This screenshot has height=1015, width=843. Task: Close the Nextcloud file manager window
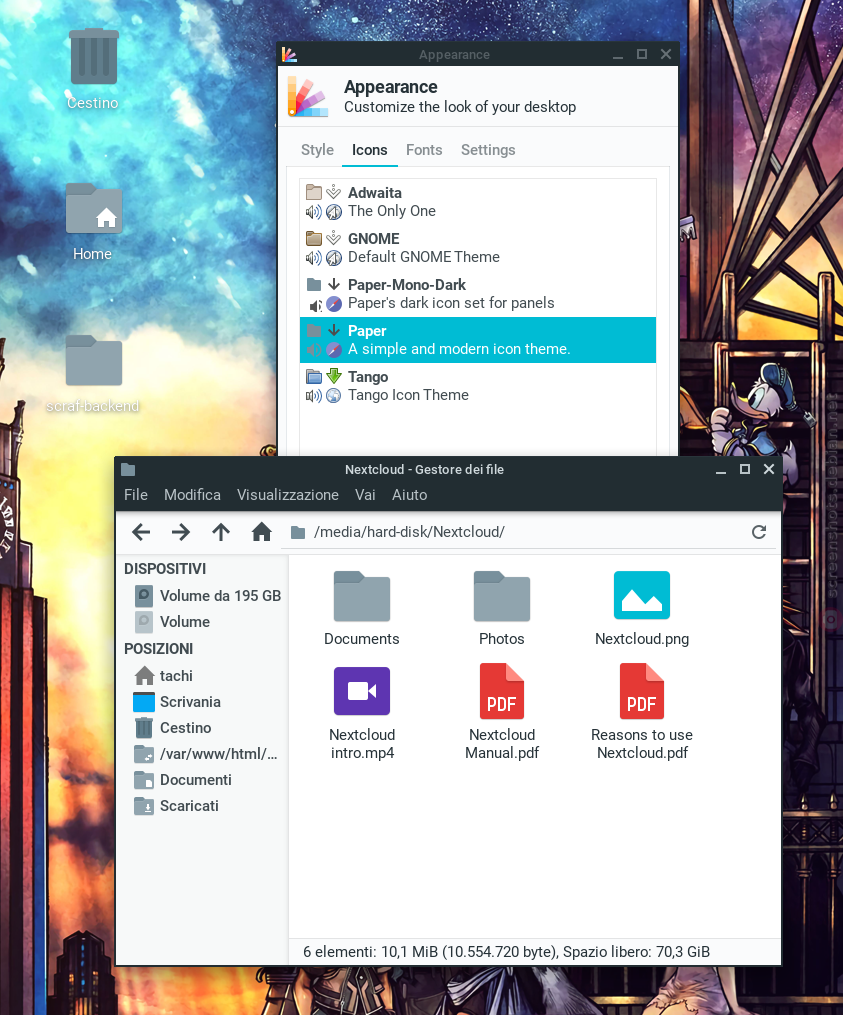pos(769,469)
